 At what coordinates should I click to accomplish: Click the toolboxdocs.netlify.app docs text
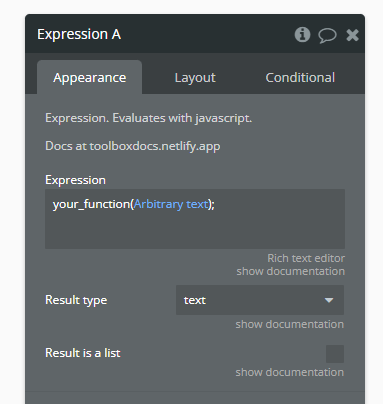(155, 146)
